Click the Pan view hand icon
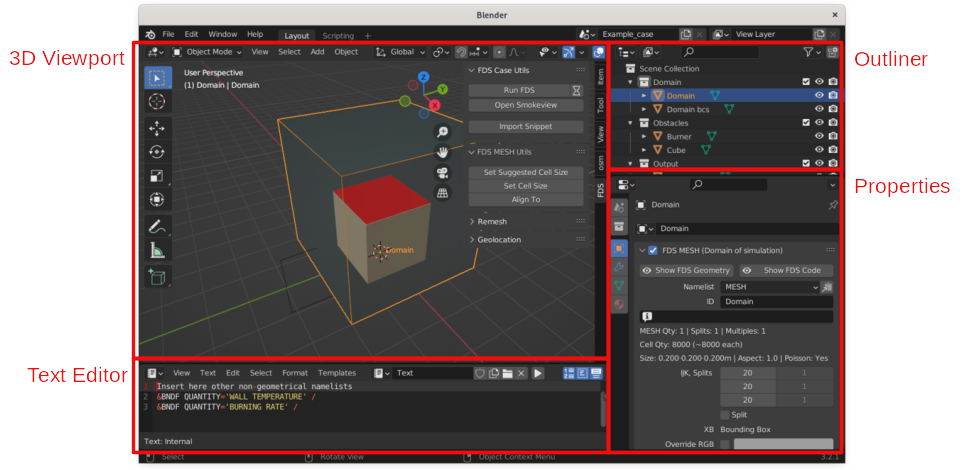This screenshot has width=962, height=470. click(x=442, y=152)
